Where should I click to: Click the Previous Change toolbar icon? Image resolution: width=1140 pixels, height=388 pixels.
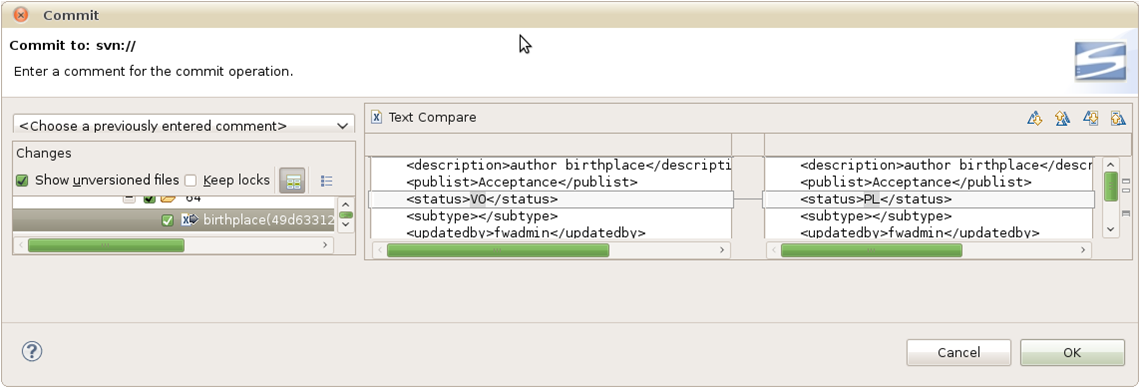1117,118
